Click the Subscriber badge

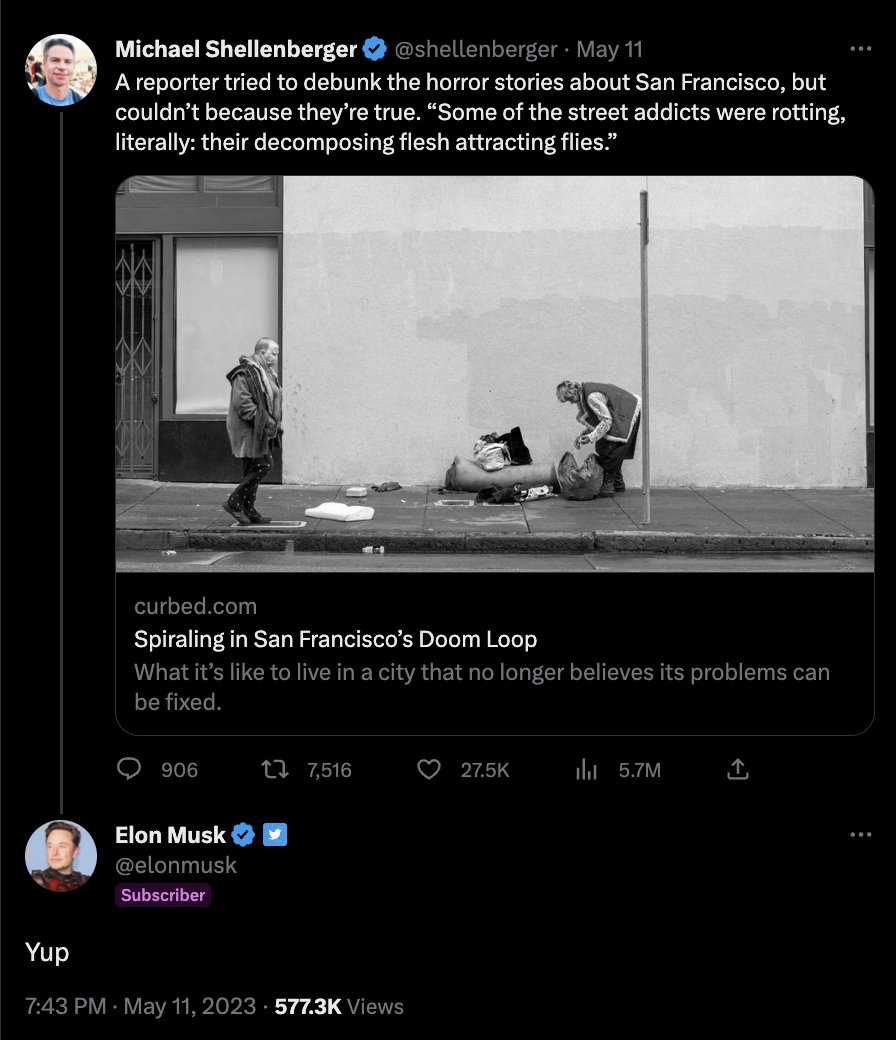click(x=163, y=895)
